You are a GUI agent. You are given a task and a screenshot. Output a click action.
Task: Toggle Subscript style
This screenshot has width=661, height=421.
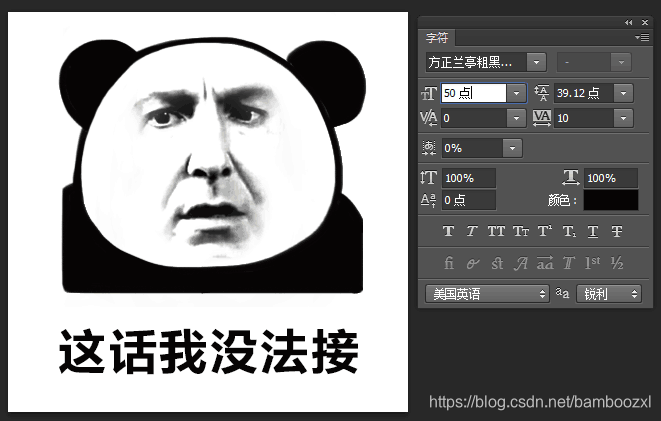(x=569, y=231)
